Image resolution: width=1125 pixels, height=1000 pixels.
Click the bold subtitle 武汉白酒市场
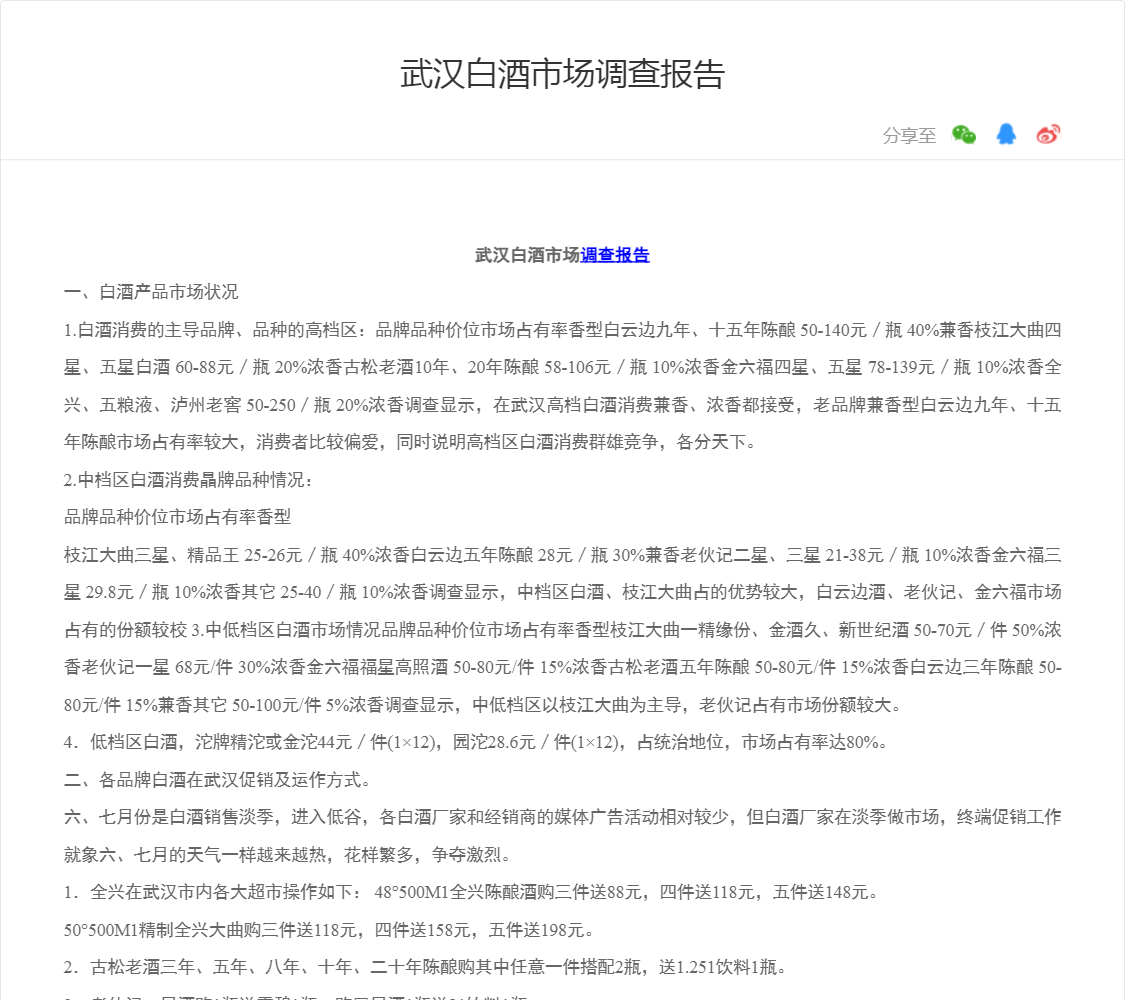pyautogui.click(x=527, y=255)
